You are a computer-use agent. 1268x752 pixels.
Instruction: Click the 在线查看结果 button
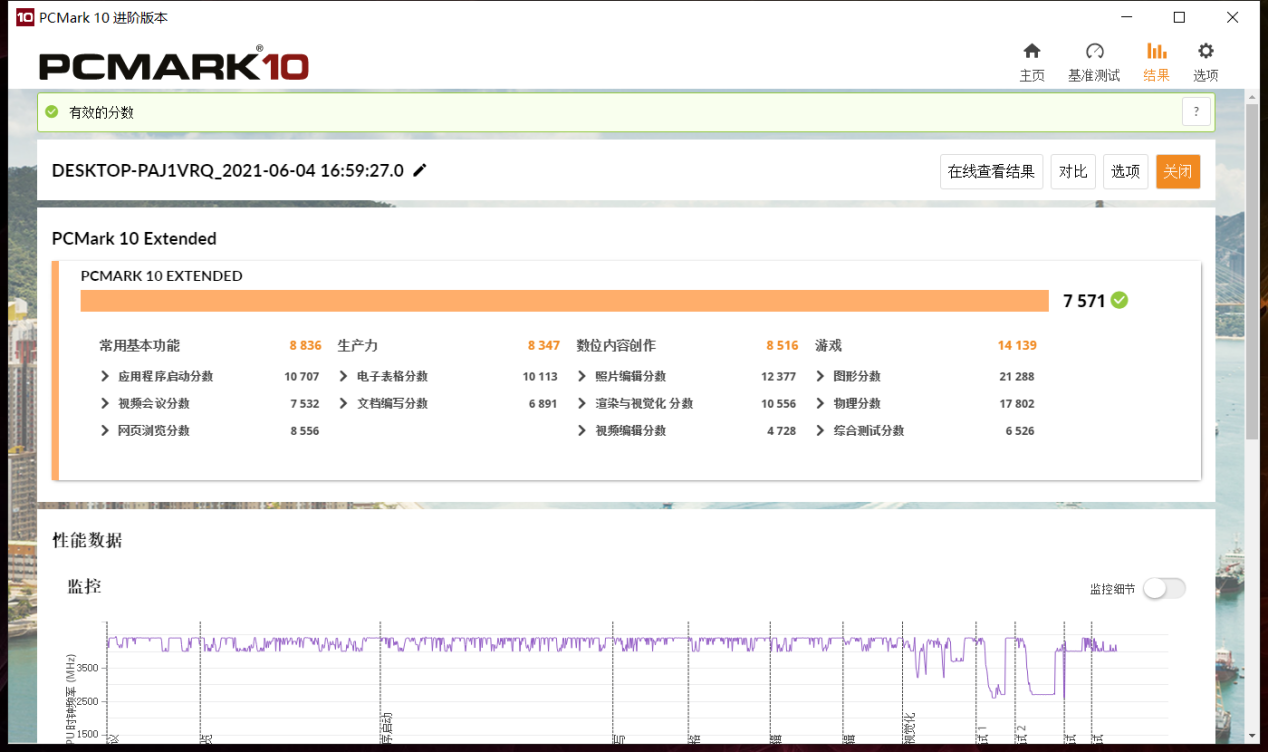pyautogui.click(x=991, y=171)
